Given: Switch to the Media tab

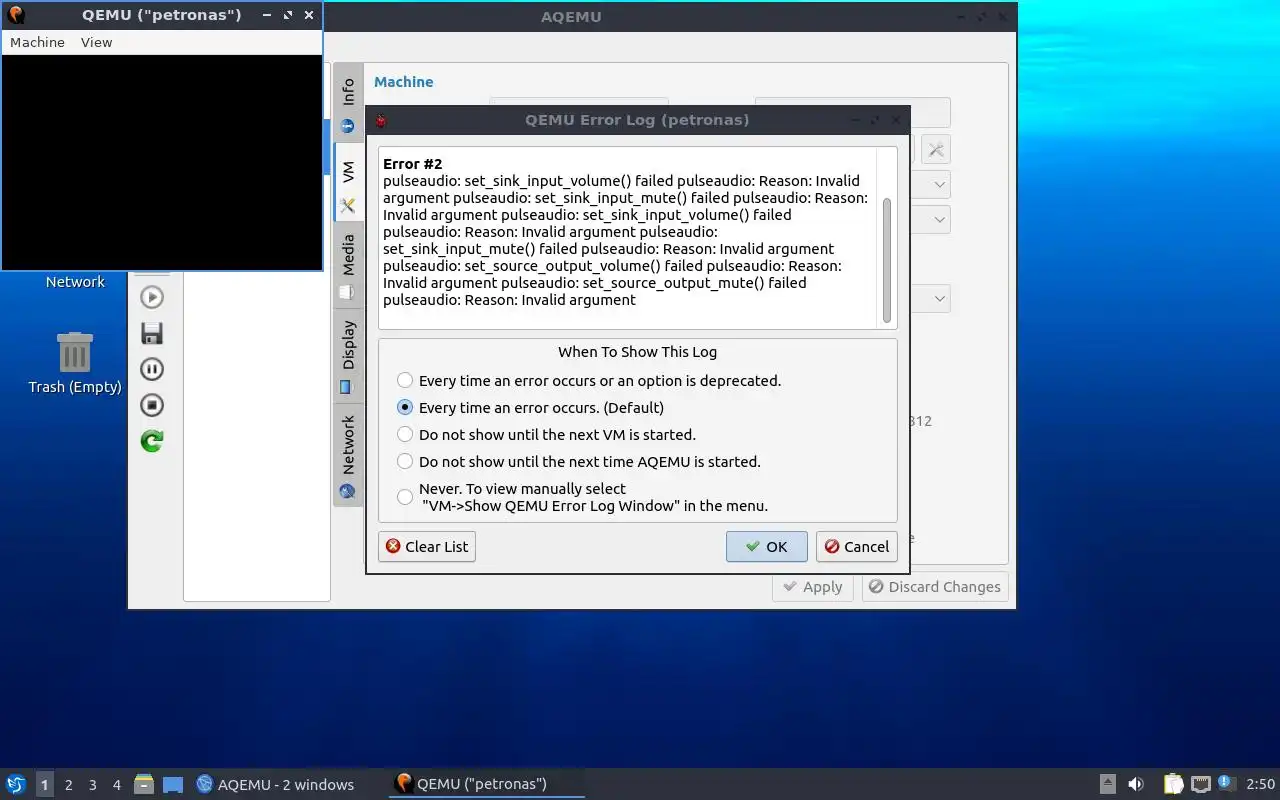Looking at the screenshot, I should (348, 265).
